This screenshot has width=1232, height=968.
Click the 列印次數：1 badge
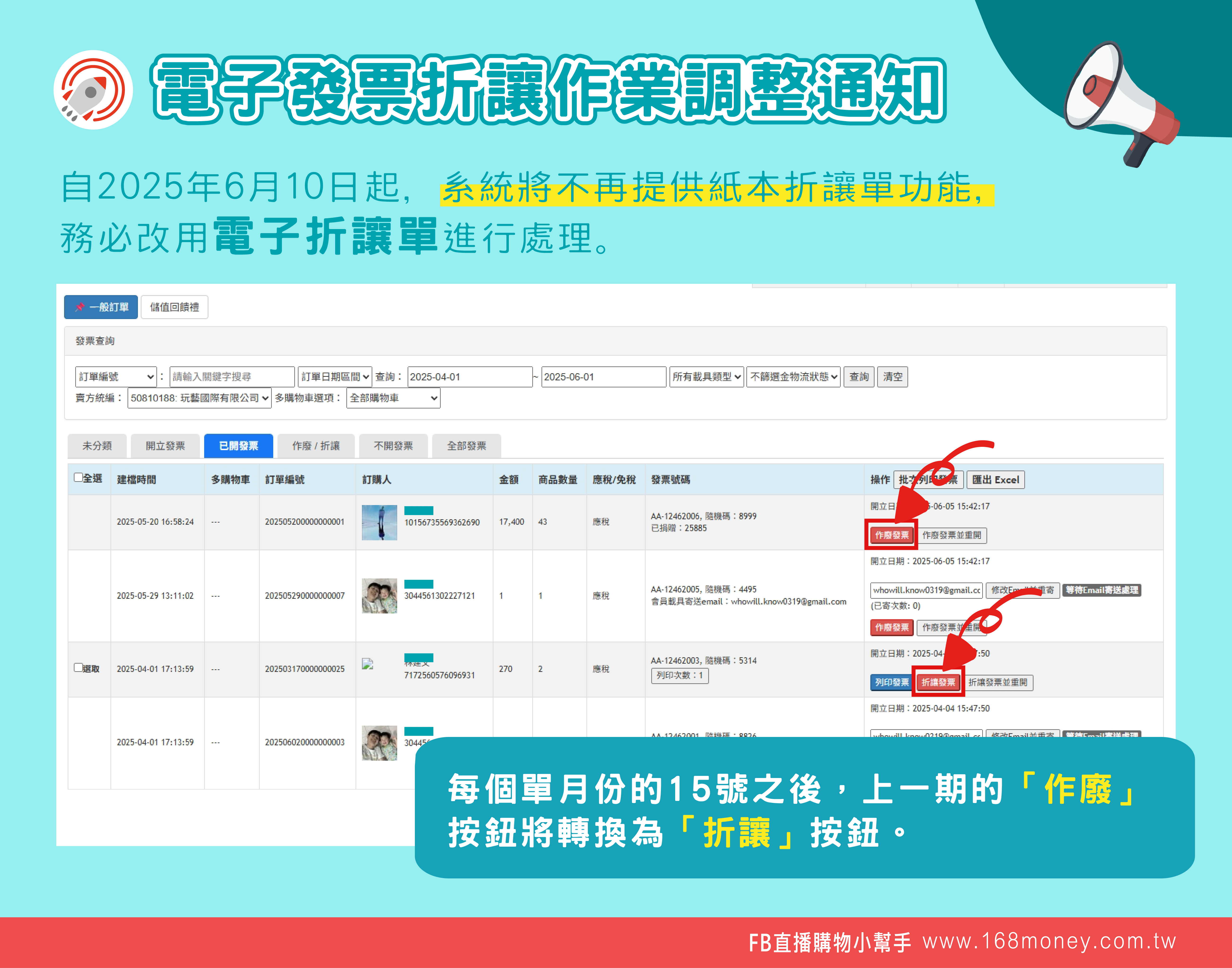(680, 675)
